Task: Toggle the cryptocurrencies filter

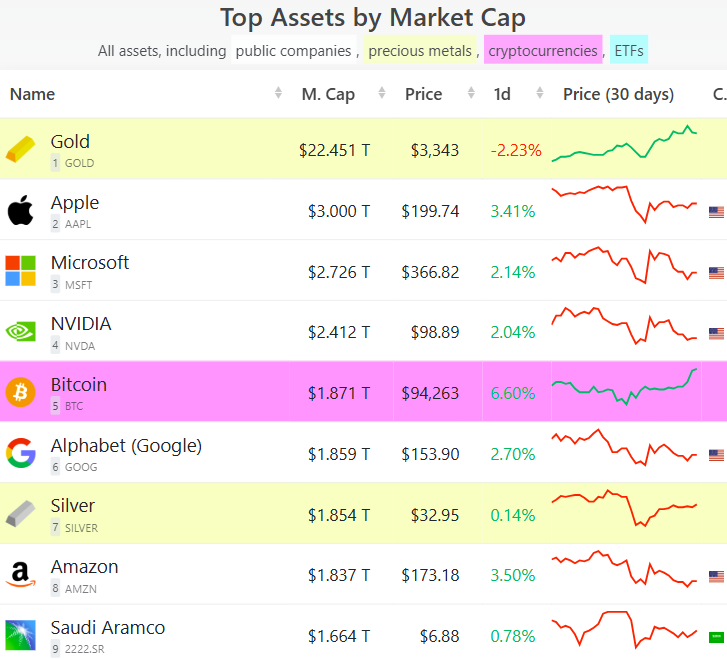Action: (543, 50)
